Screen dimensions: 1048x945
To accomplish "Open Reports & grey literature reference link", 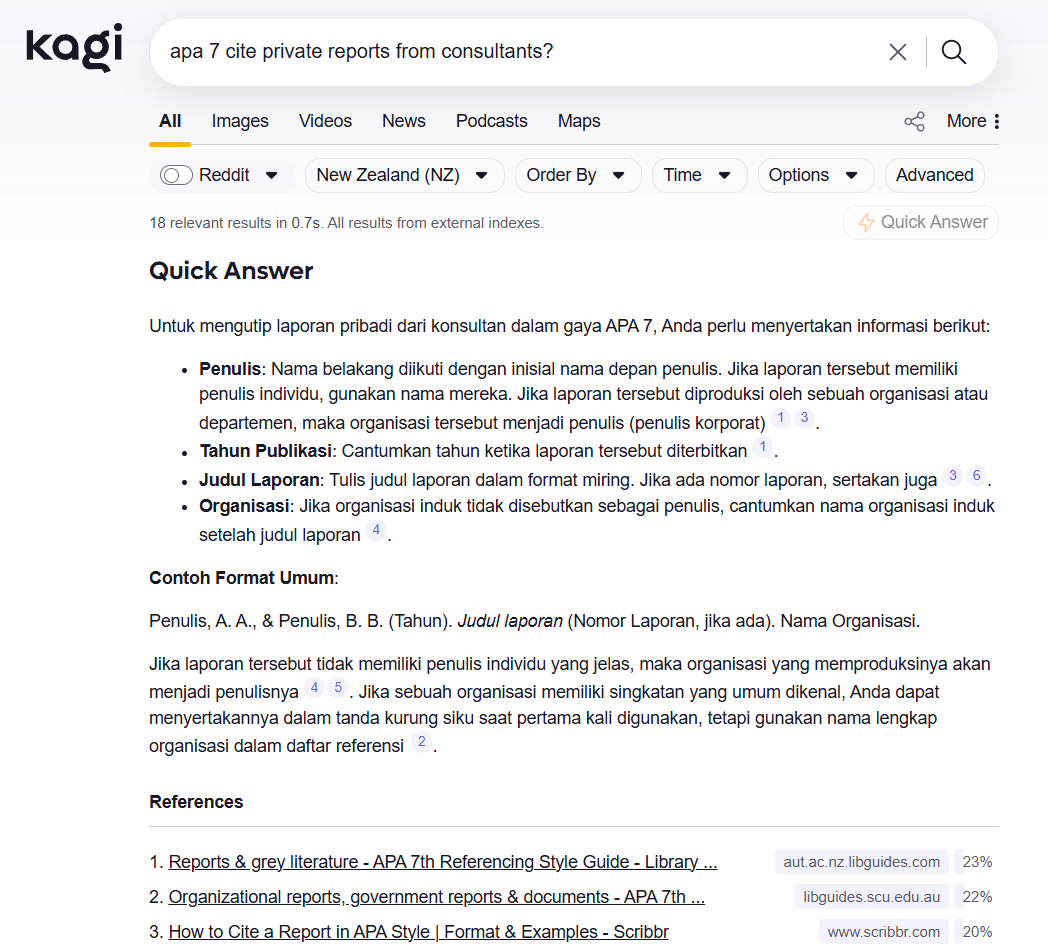I will [x=442, y=862].
